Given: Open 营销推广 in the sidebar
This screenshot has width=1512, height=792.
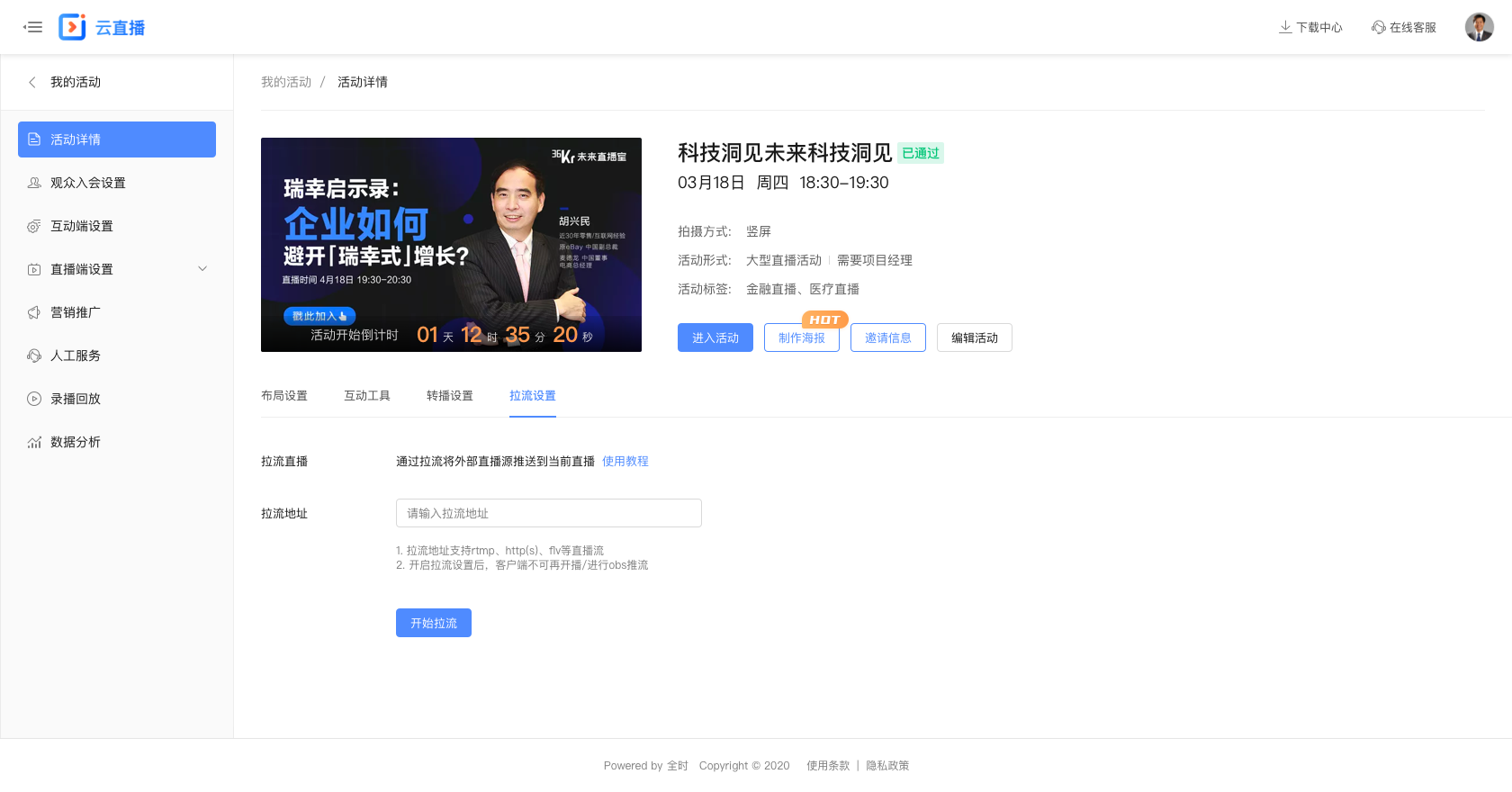Looking at the screenshot, I should 76,312.
